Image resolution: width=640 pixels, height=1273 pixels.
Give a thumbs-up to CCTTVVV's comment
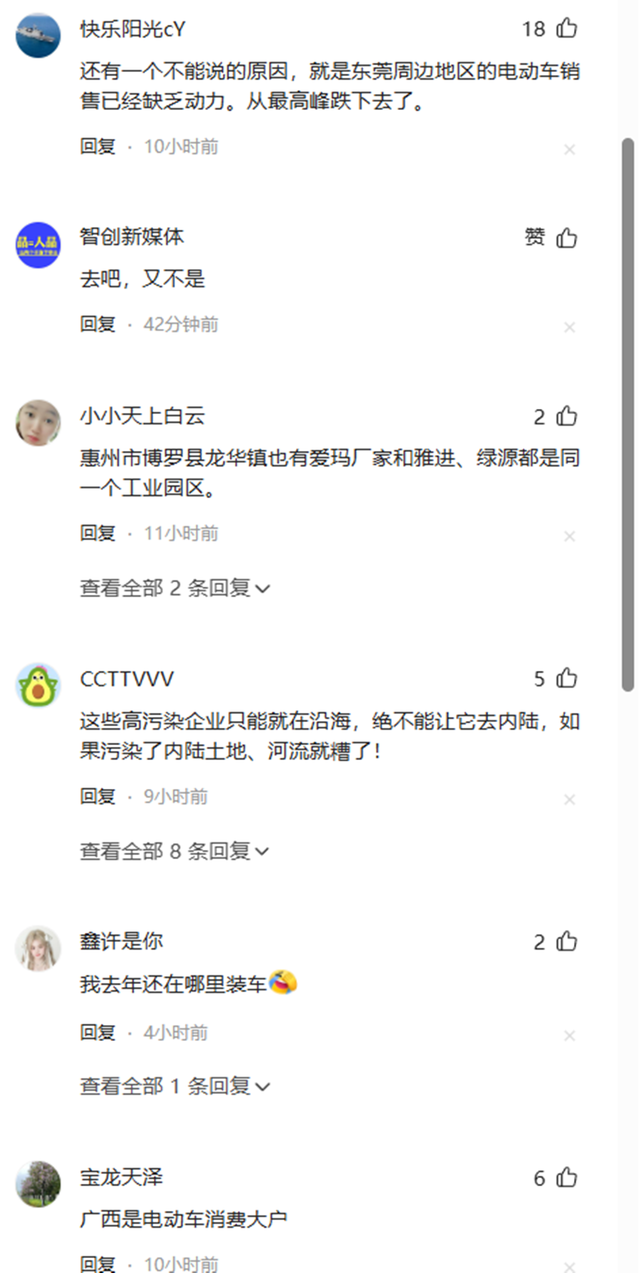click(x=567, y=679)
